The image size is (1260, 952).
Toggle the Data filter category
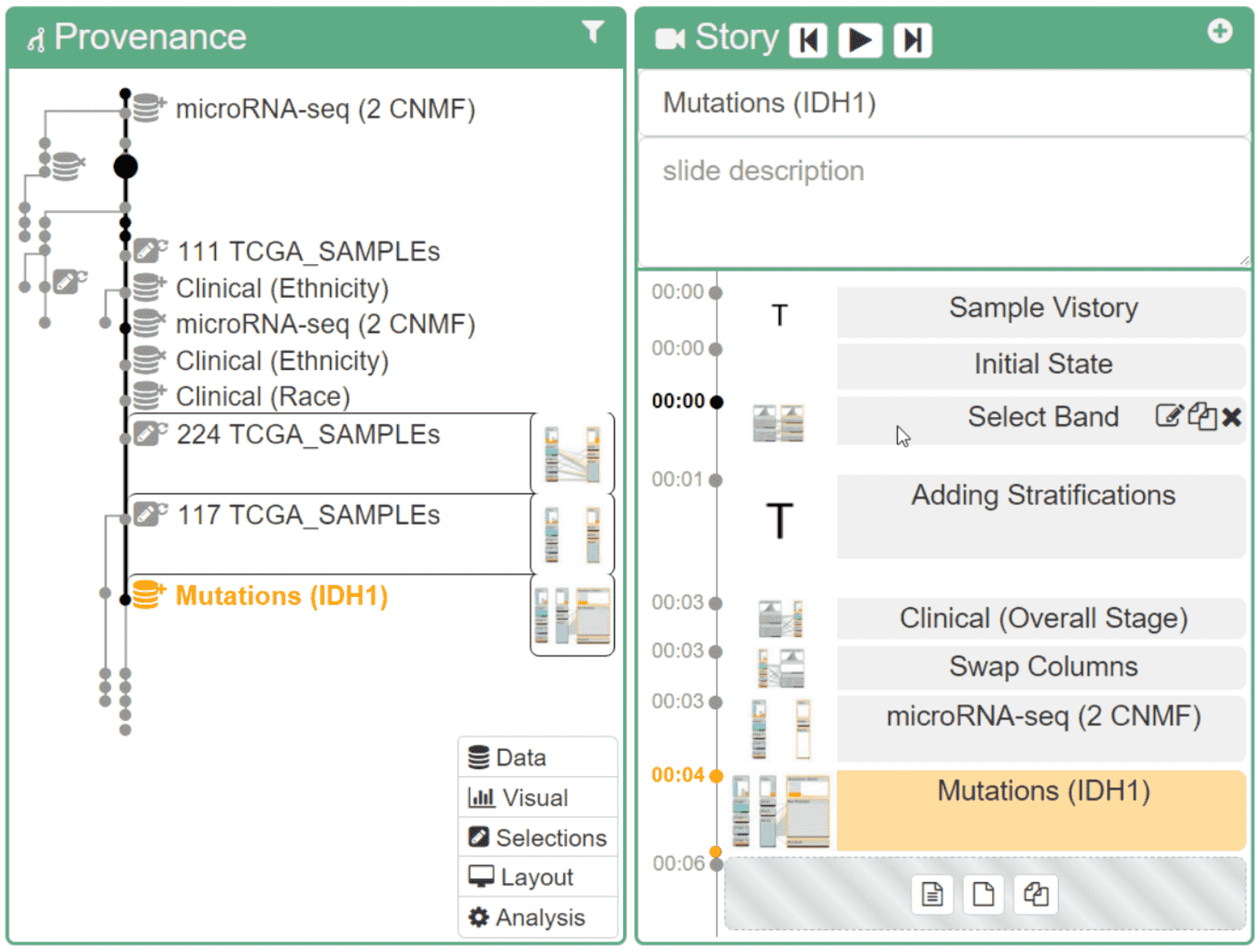coord(538,757)
